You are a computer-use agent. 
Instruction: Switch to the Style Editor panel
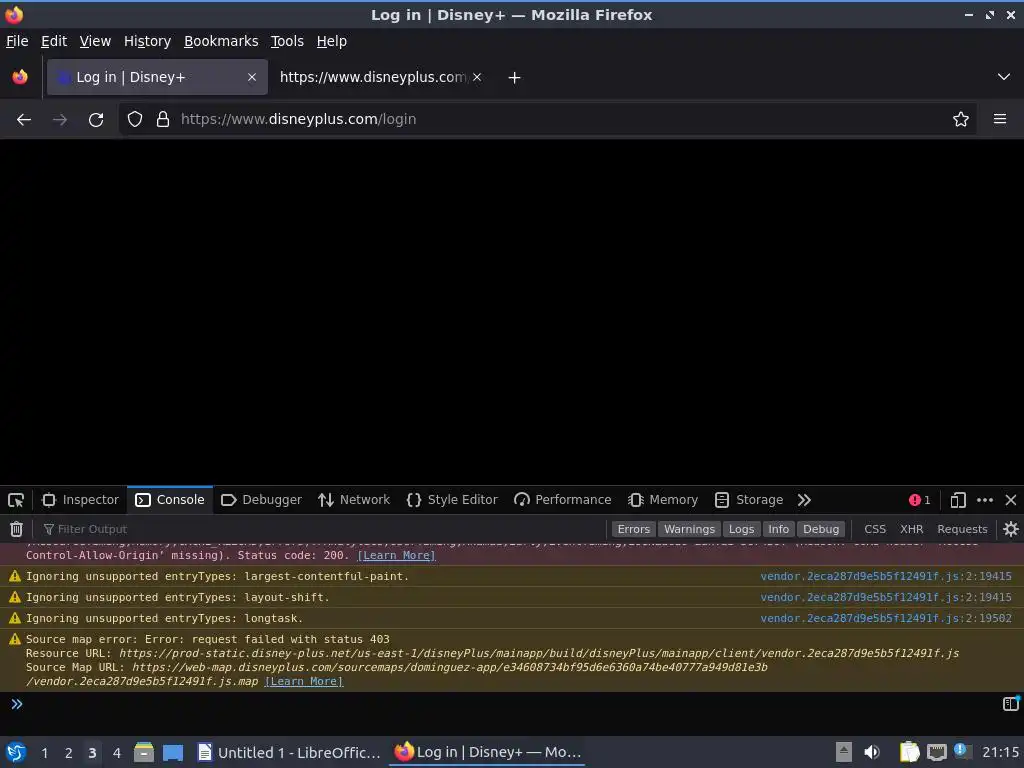tap(452, 500)
